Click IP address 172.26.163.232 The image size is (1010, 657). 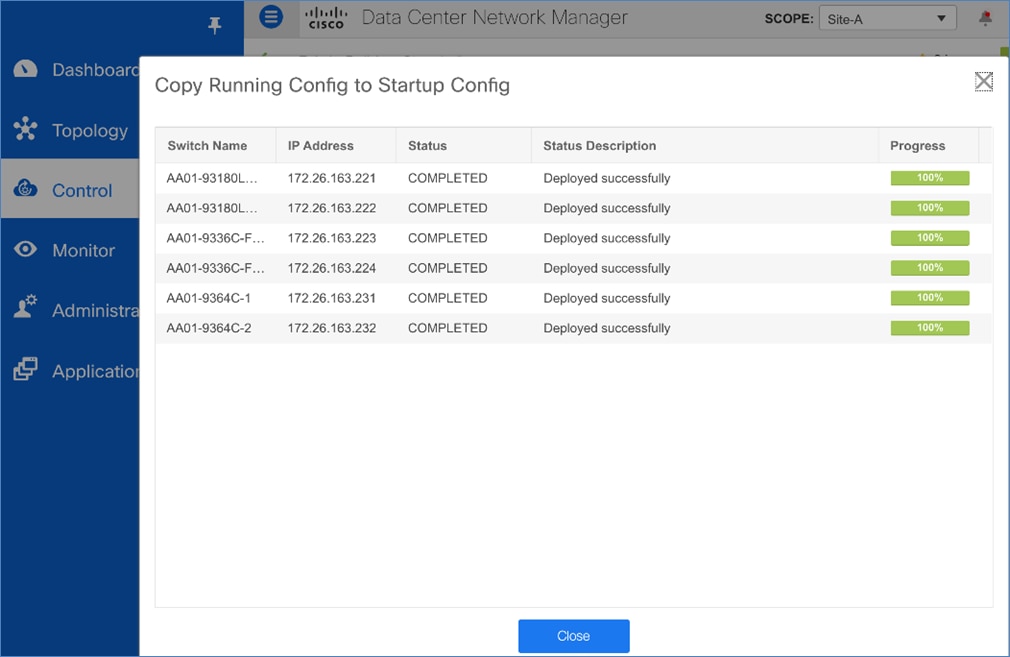[x=331, y=328]
